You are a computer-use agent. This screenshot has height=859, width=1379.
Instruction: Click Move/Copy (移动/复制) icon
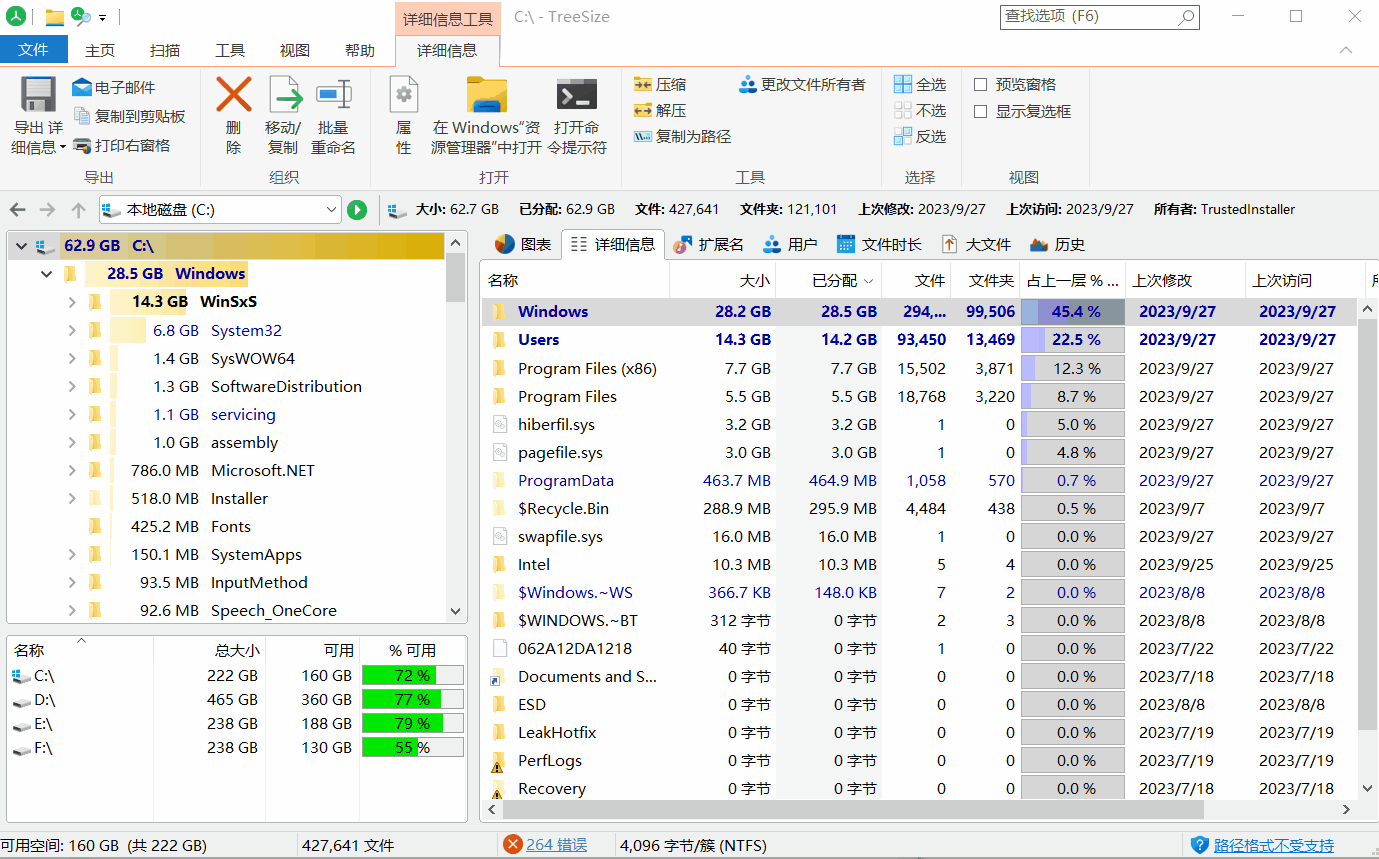point(284,95)
